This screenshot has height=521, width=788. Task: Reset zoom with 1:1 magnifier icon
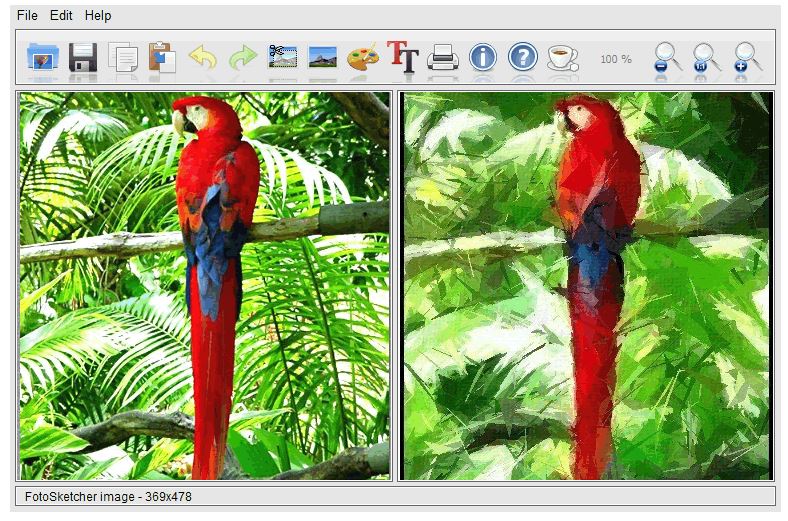(707, 57)
